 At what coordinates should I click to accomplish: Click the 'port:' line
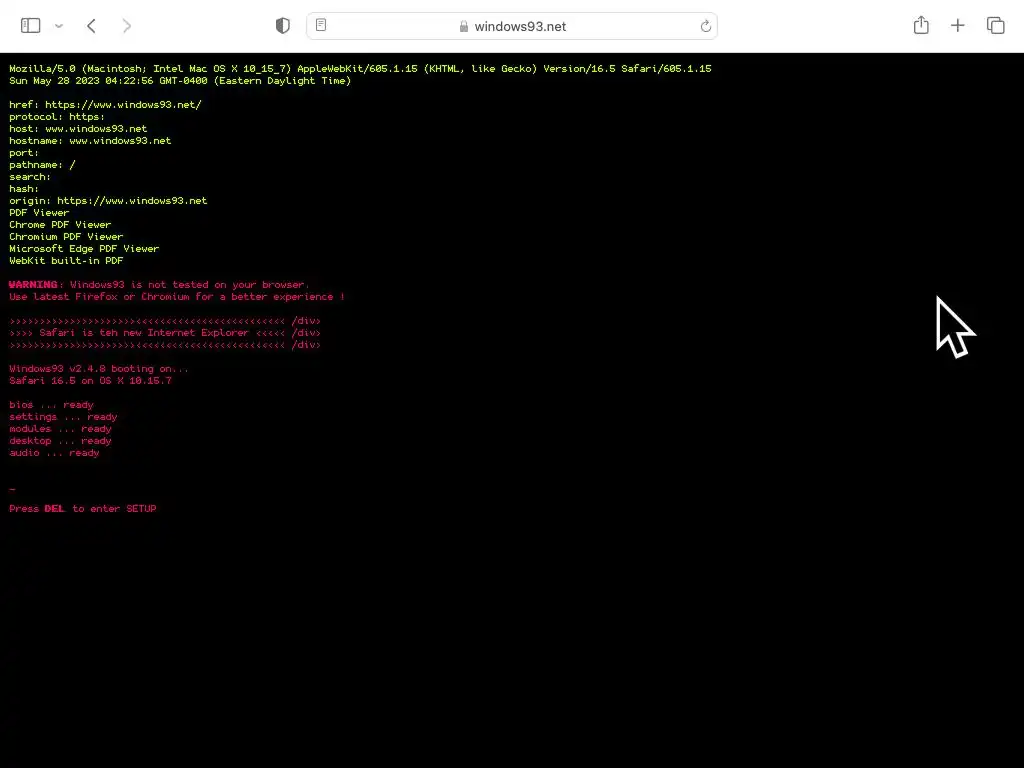click(x=24, y=153)
